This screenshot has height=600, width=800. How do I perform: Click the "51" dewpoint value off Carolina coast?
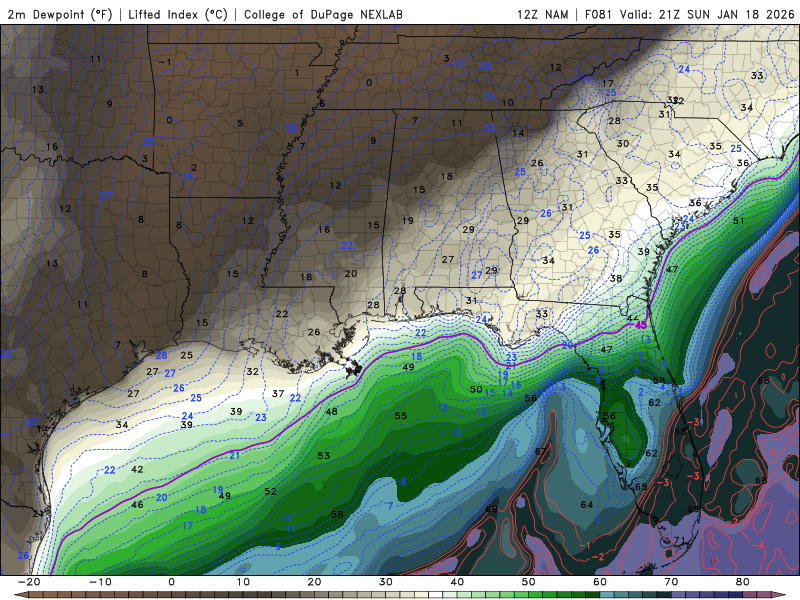[x=738, y=220]
